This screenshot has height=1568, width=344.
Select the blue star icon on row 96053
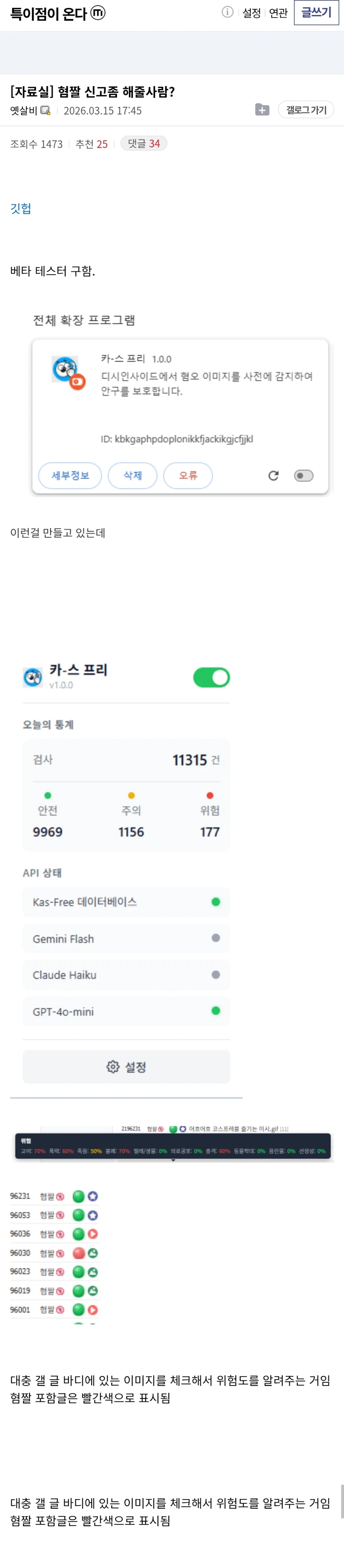point(92,1215)
